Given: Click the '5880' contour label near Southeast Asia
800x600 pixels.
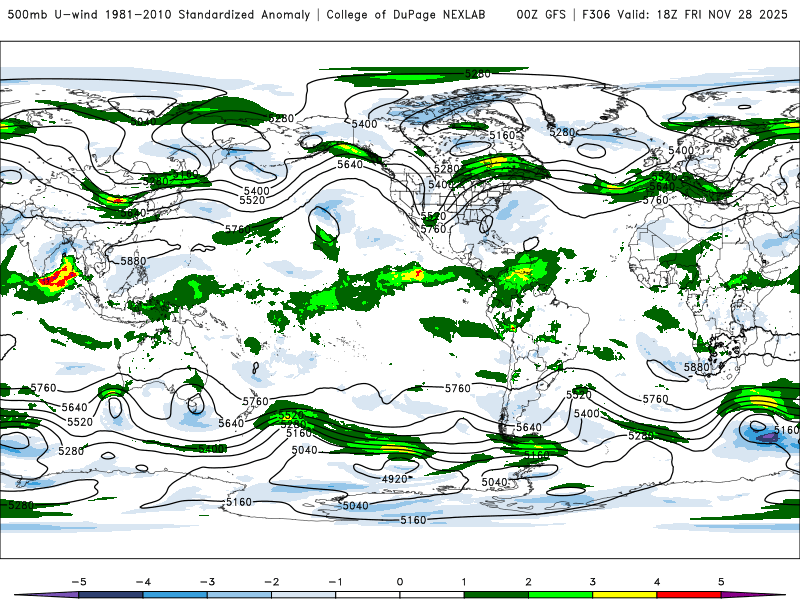Looking at the screenshot, I should click(133, 261).
